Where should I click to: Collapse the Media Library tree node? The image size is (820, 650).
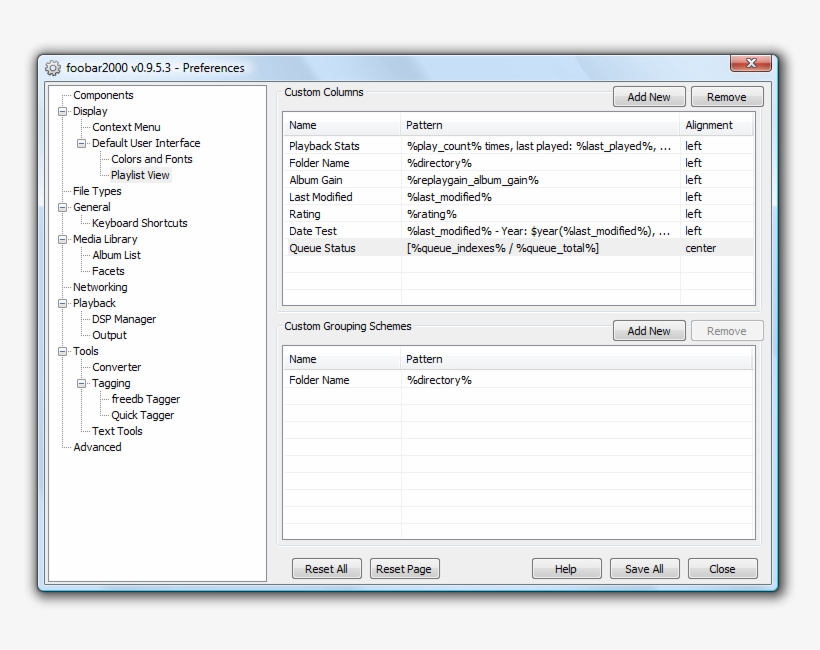[x=63, y=240]
